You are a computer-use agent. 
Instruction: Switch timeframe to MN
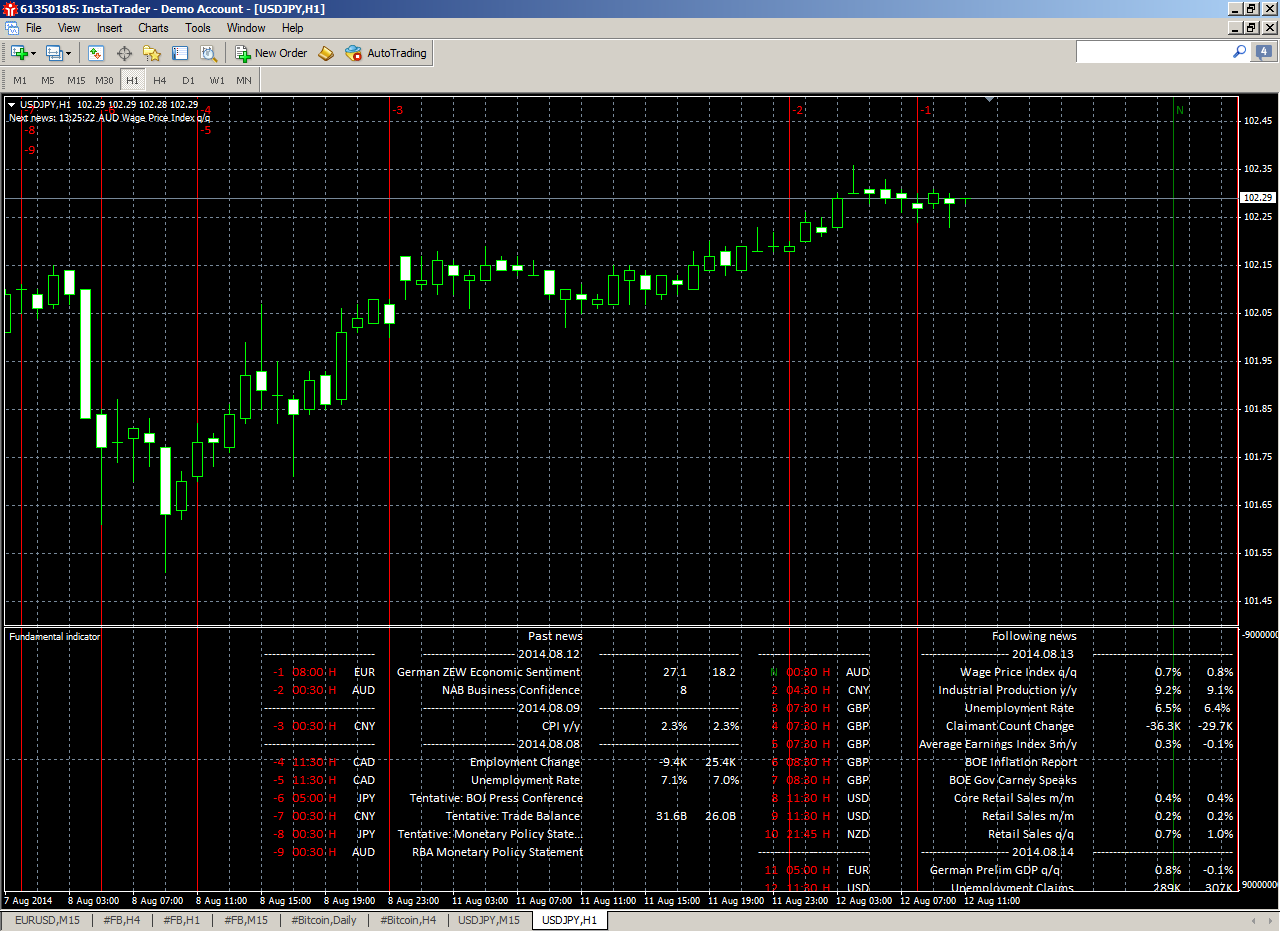coord(244,80)
